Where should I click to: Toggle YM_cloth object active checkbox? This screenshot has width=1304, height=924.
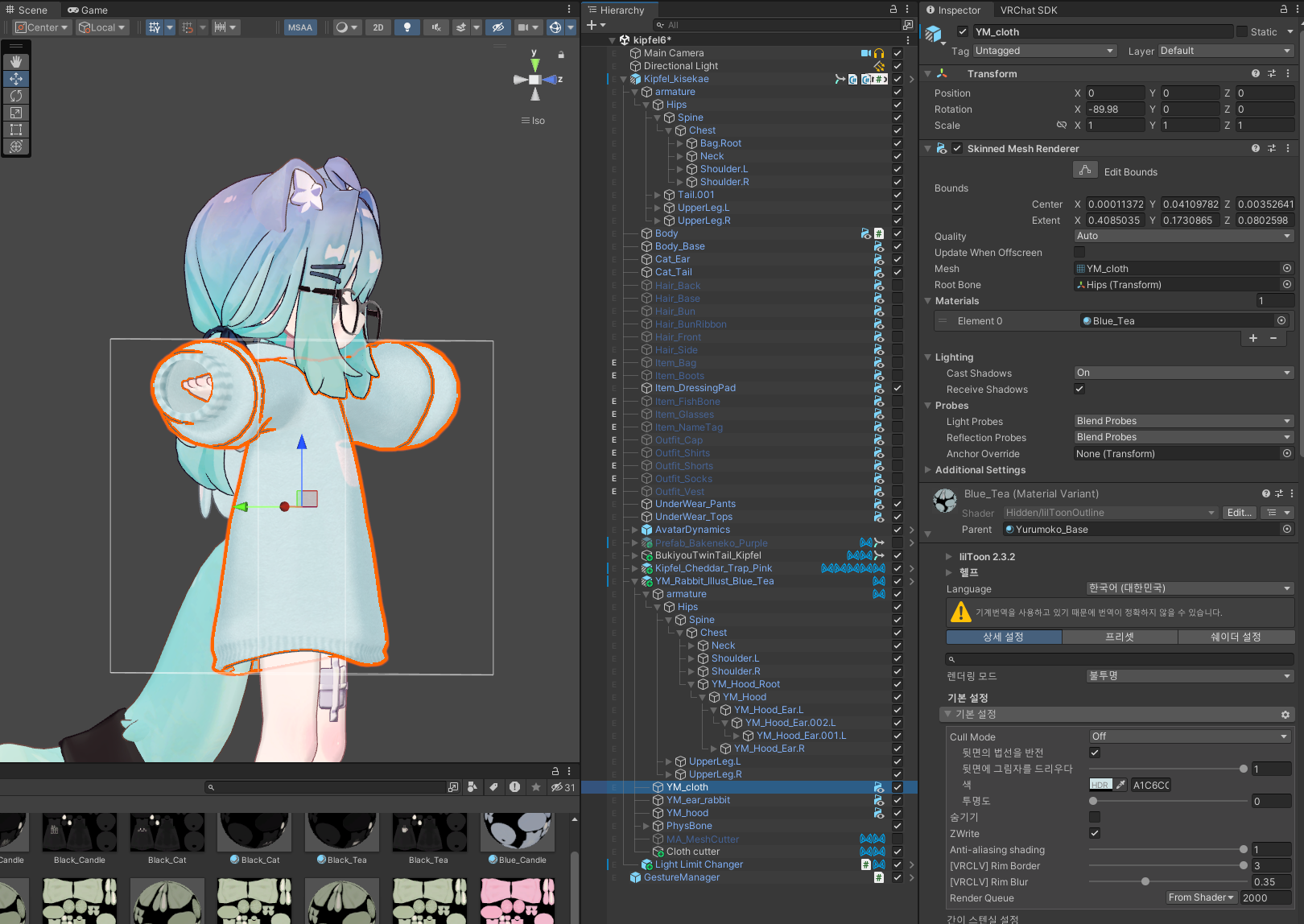pos(963,31)
